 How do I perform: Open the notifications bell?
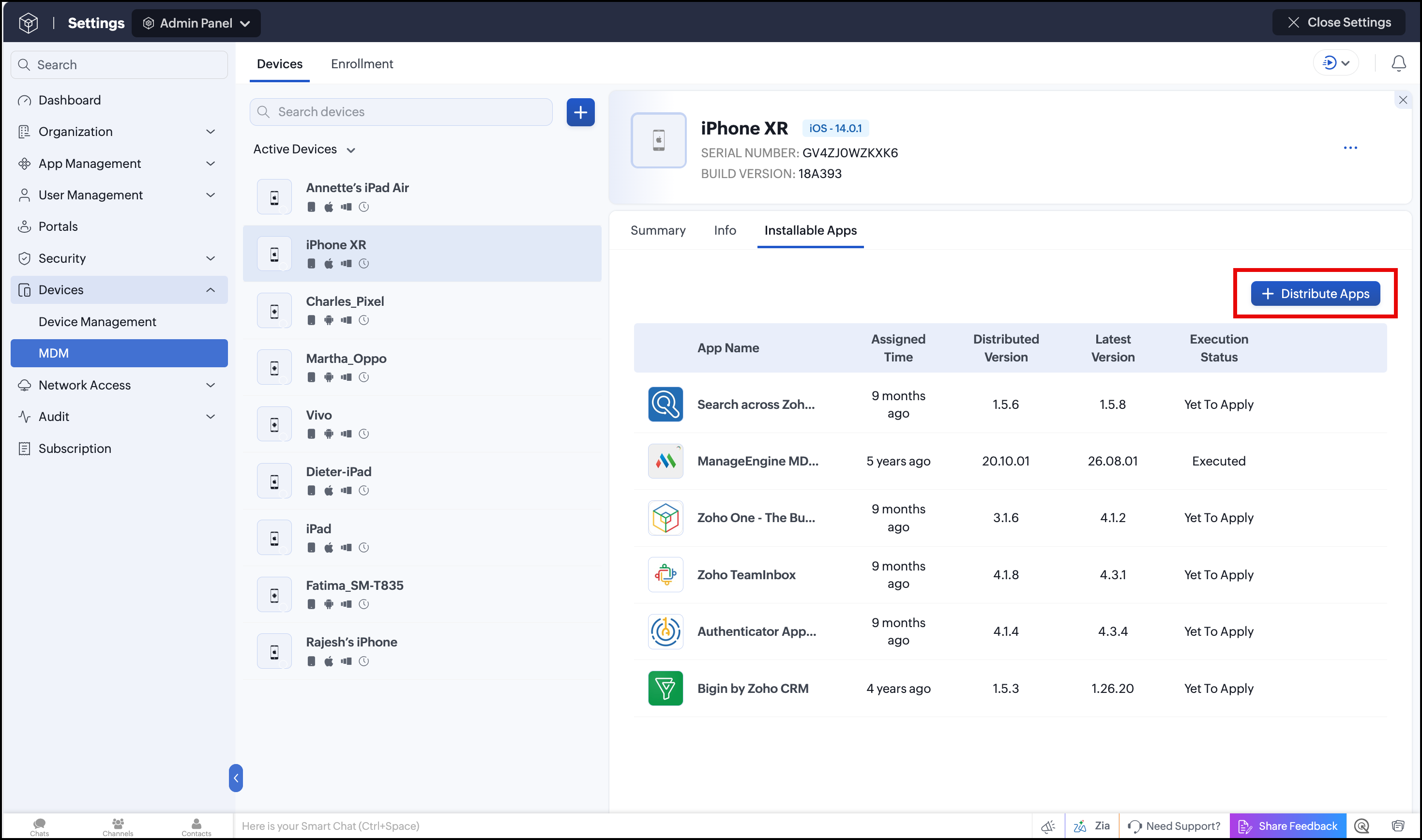[1398, 63]
